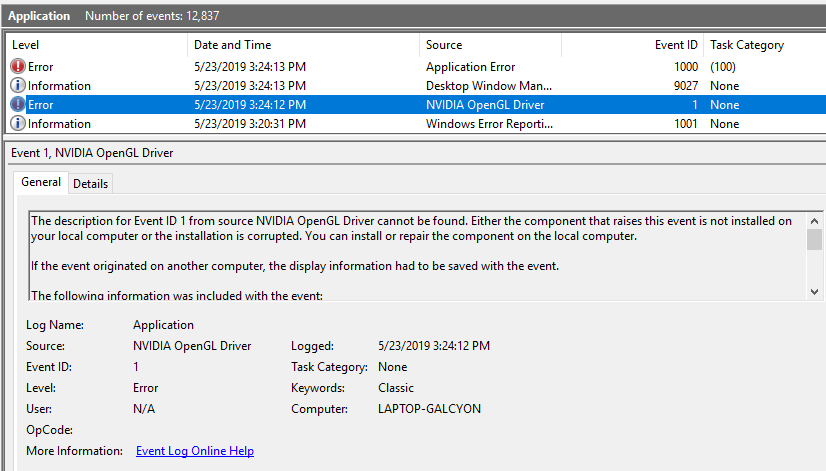Click Event ID 9027 cell
The image size is (826, 471).
[x=686, y=86]
